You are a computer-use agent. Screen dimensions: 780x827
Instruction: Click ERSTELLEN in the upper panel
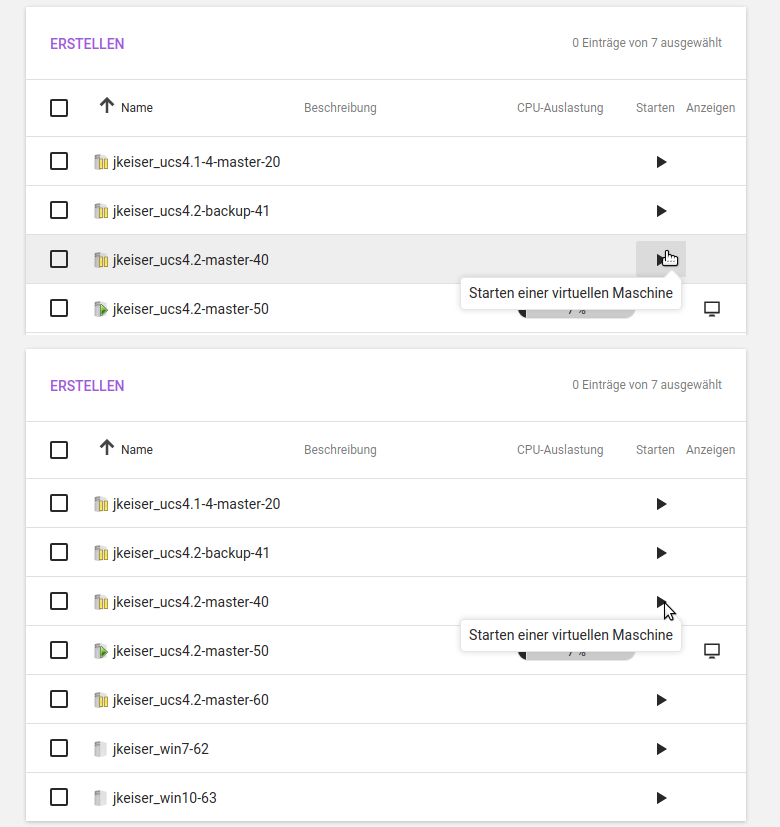(87, 44)
